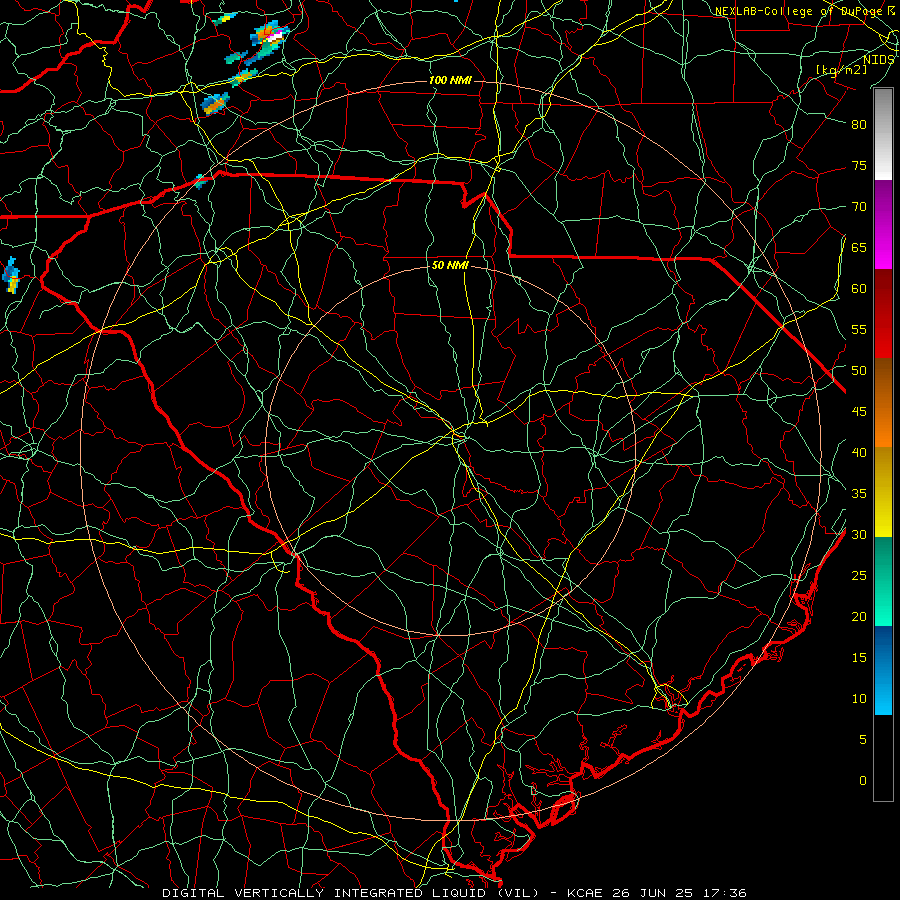Select the legend value "70"

(859, 207)
